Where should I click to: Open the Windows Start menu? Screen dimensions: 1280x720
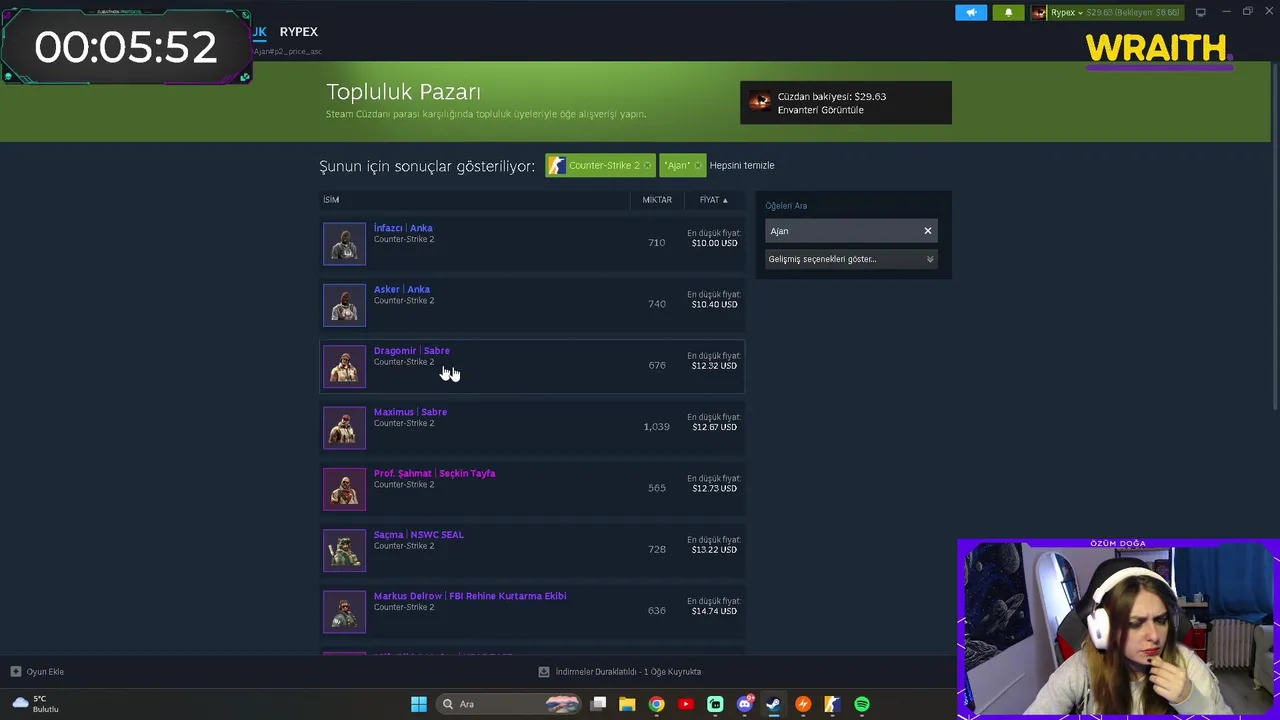[x=419, y=704]
